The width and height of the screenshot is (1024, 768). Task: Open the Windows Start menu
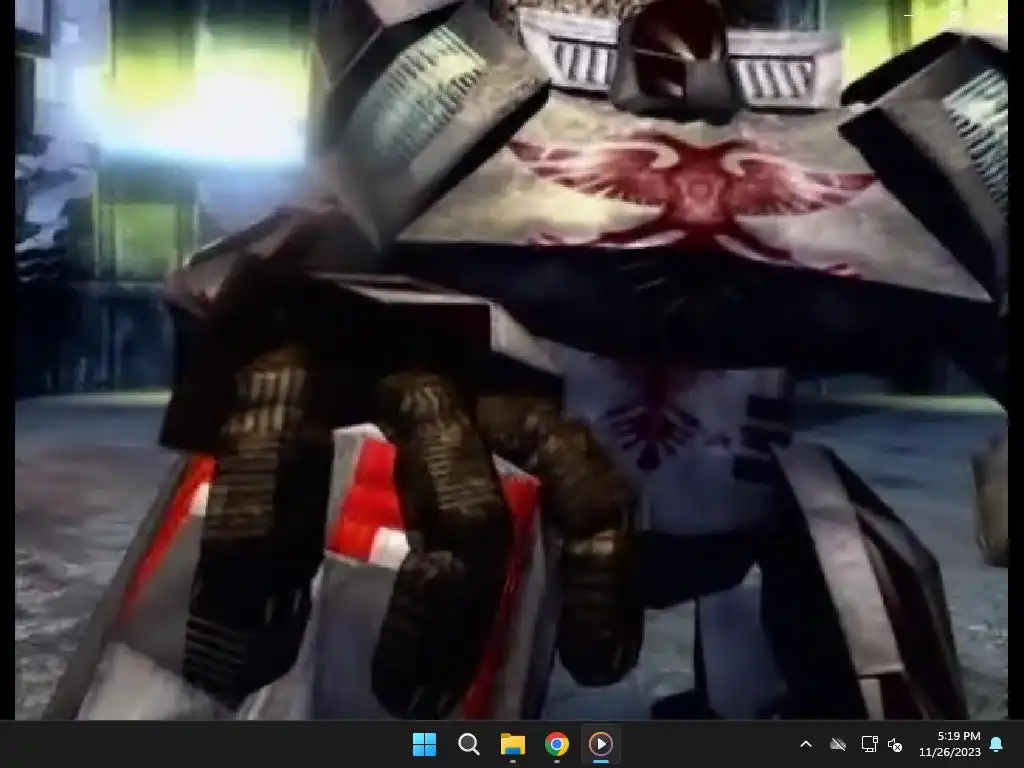tap(424, 744)
